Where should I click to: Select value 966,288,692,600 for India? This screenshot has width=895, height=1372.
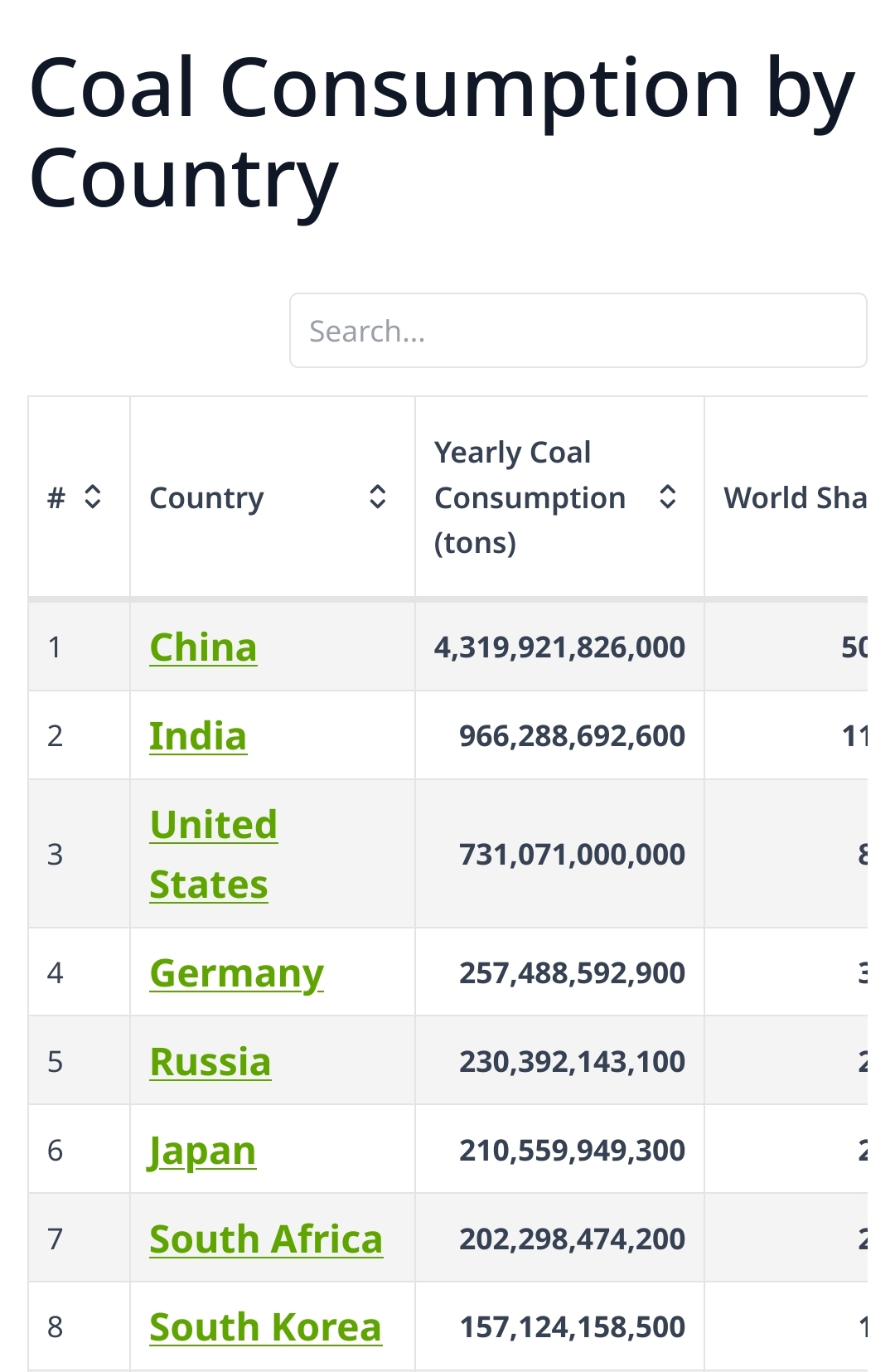click(x=572, y=735)
